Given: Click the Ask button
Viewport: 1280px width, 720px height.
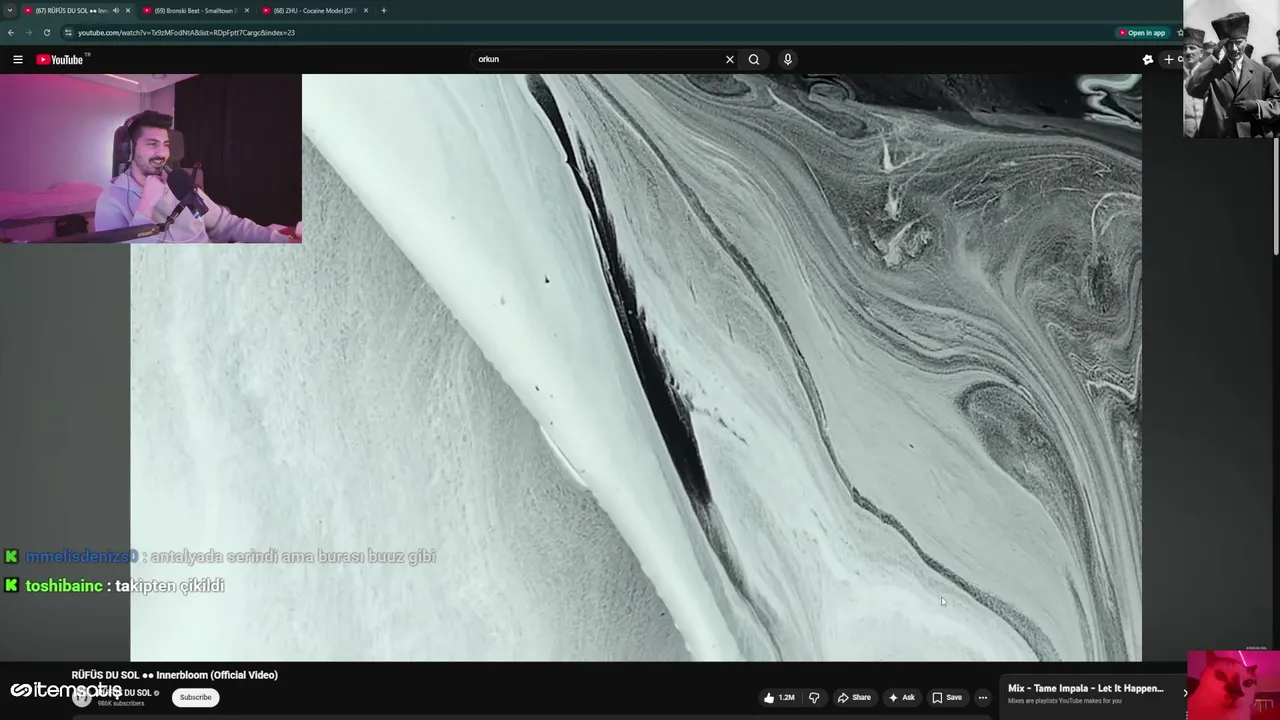Looking at the screenshot, I should (x=901, y=698).
